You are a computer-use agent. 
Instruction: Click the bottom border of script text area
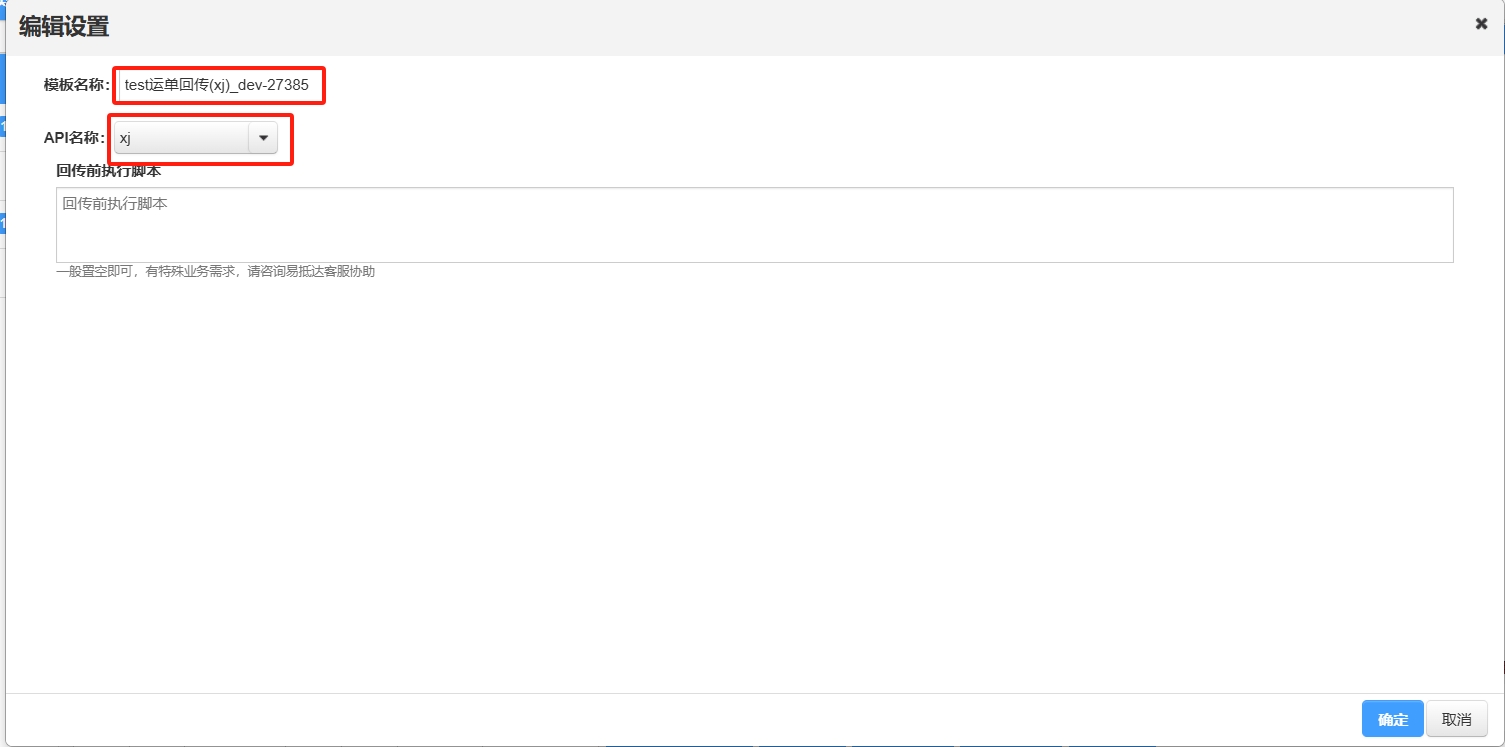click(x=754, y=262)
